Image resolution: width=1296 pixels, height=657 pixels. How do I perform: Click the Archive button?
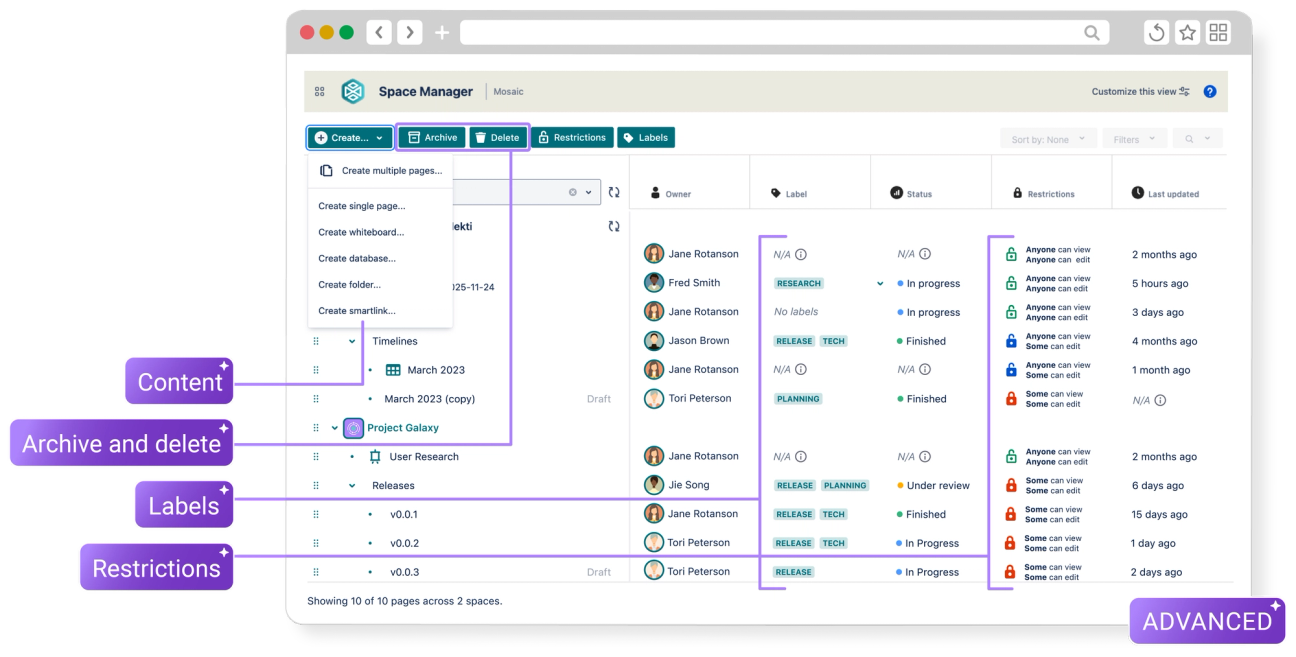coord(432,137)
